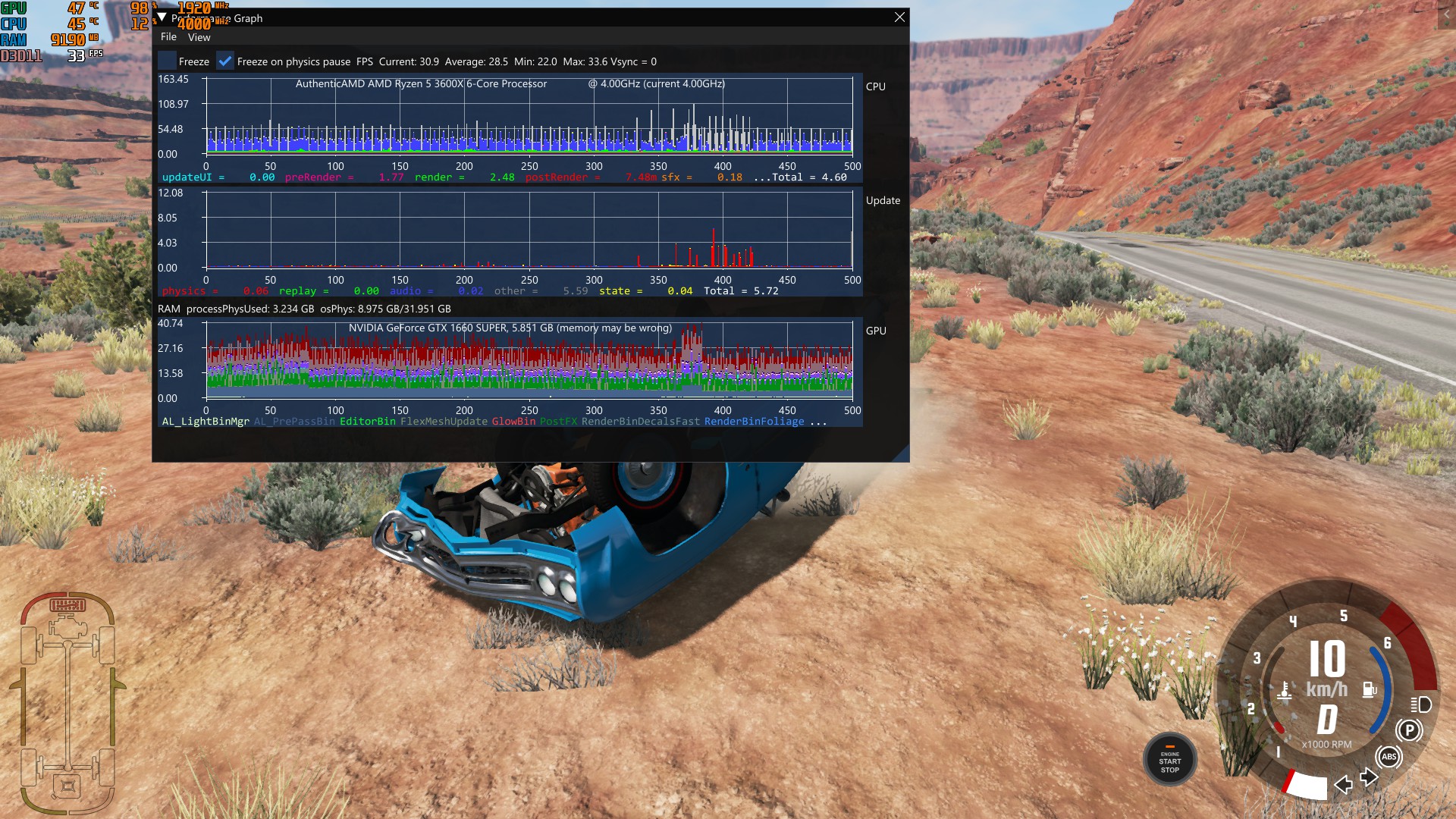Click the 10 km/h speed readout
Viewport: 1456px width, 819px height.
[x=1327, y=659]
